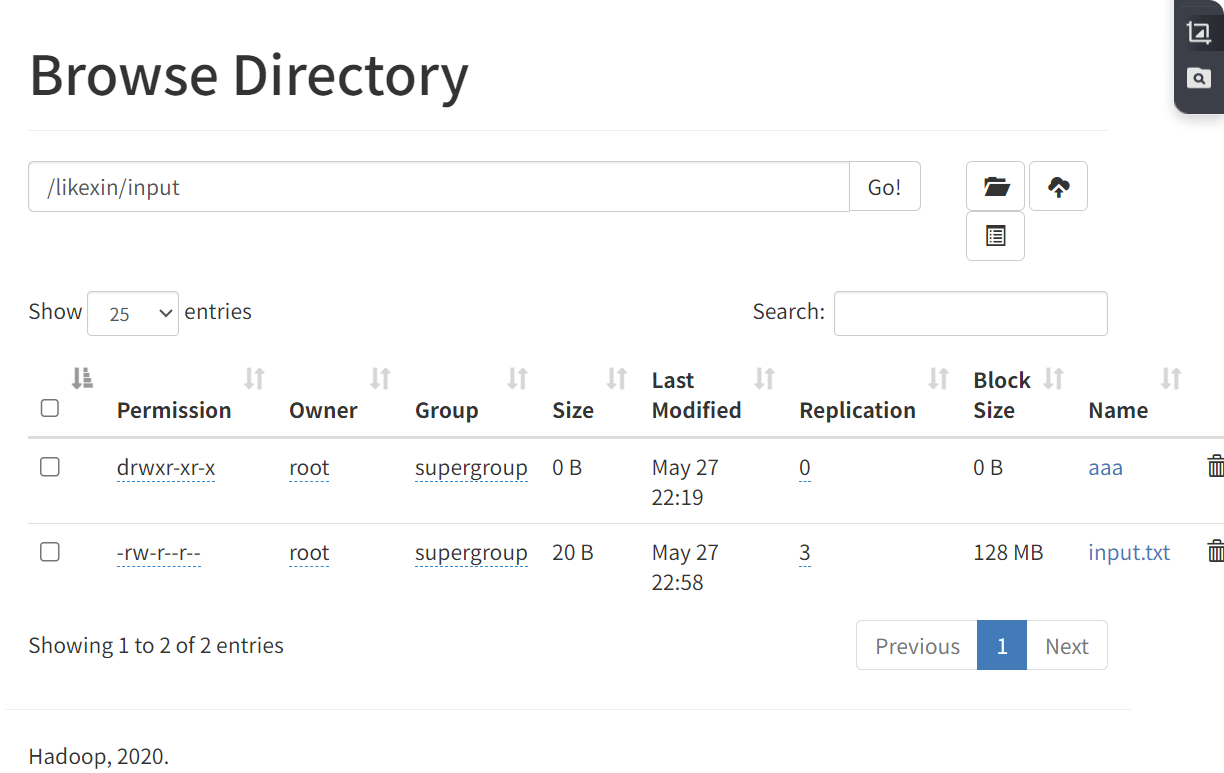Edit replication value 3 for input.txt
The height and width of the screenshot is (773, 1224).
tap(805, 552)
